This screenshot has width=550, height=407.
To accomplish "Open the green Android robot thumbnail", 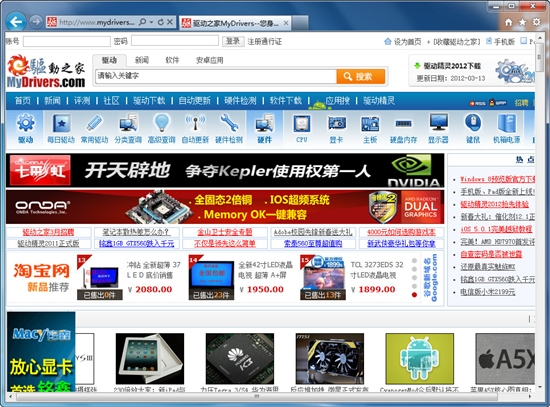I will (420, 359).
